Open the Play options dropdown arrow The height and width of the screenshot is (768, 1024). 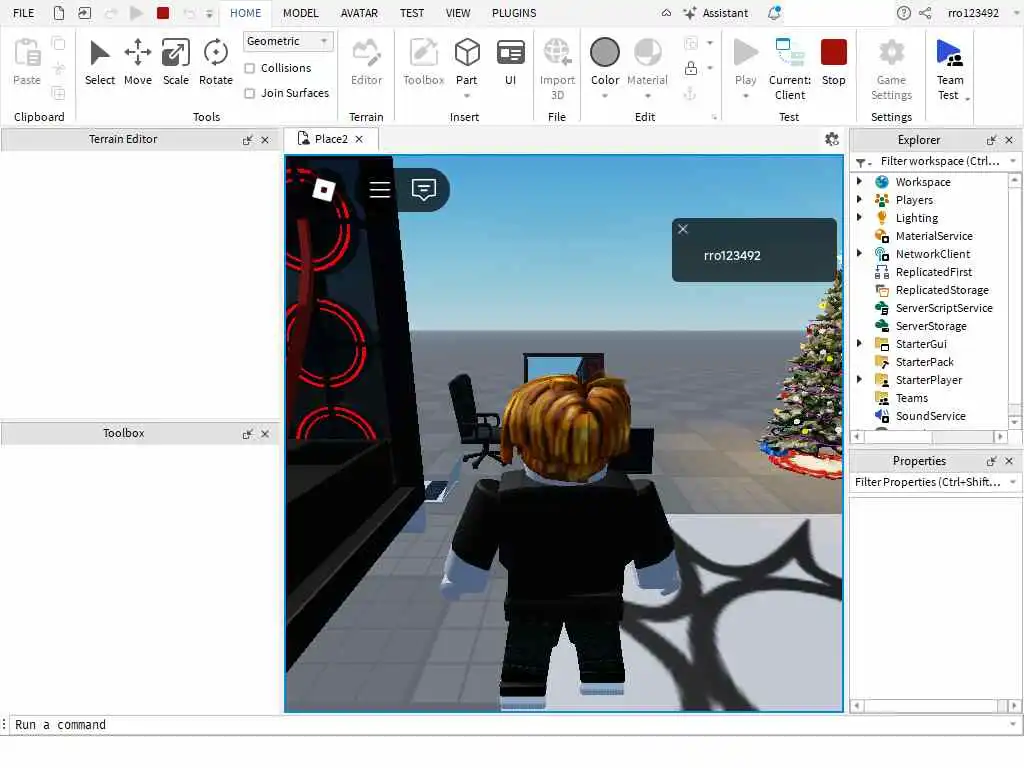(x=745, y=96)
